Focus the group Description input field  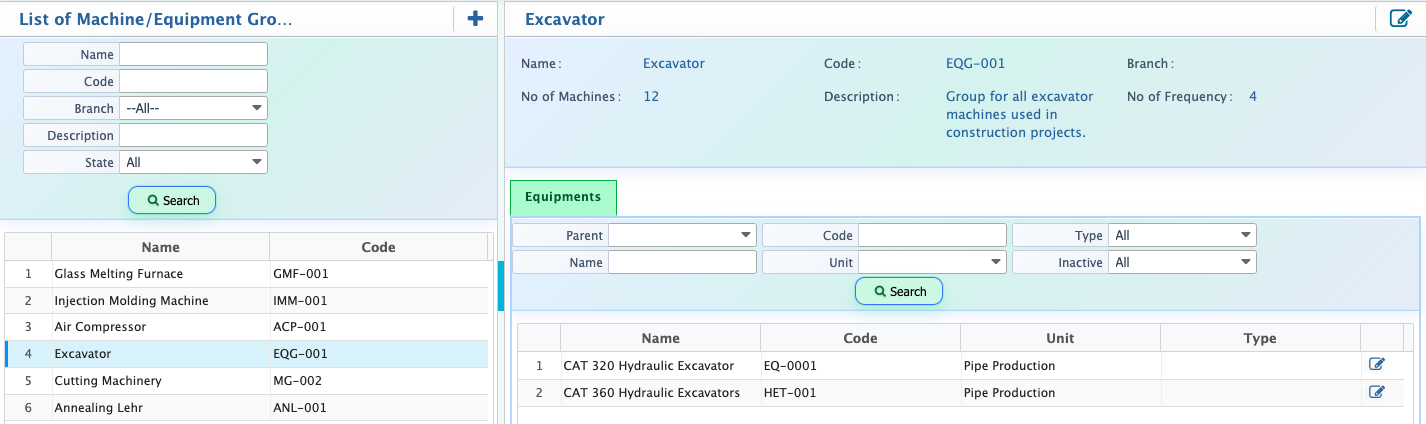point(193,135)
